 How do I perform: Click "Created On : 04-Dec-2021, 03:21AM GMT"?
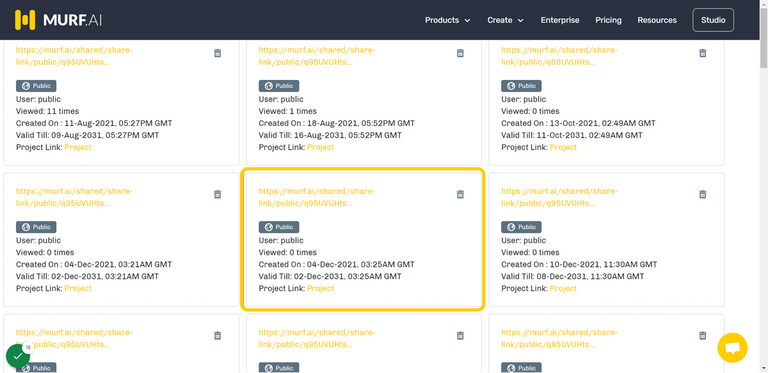[94, 264]
